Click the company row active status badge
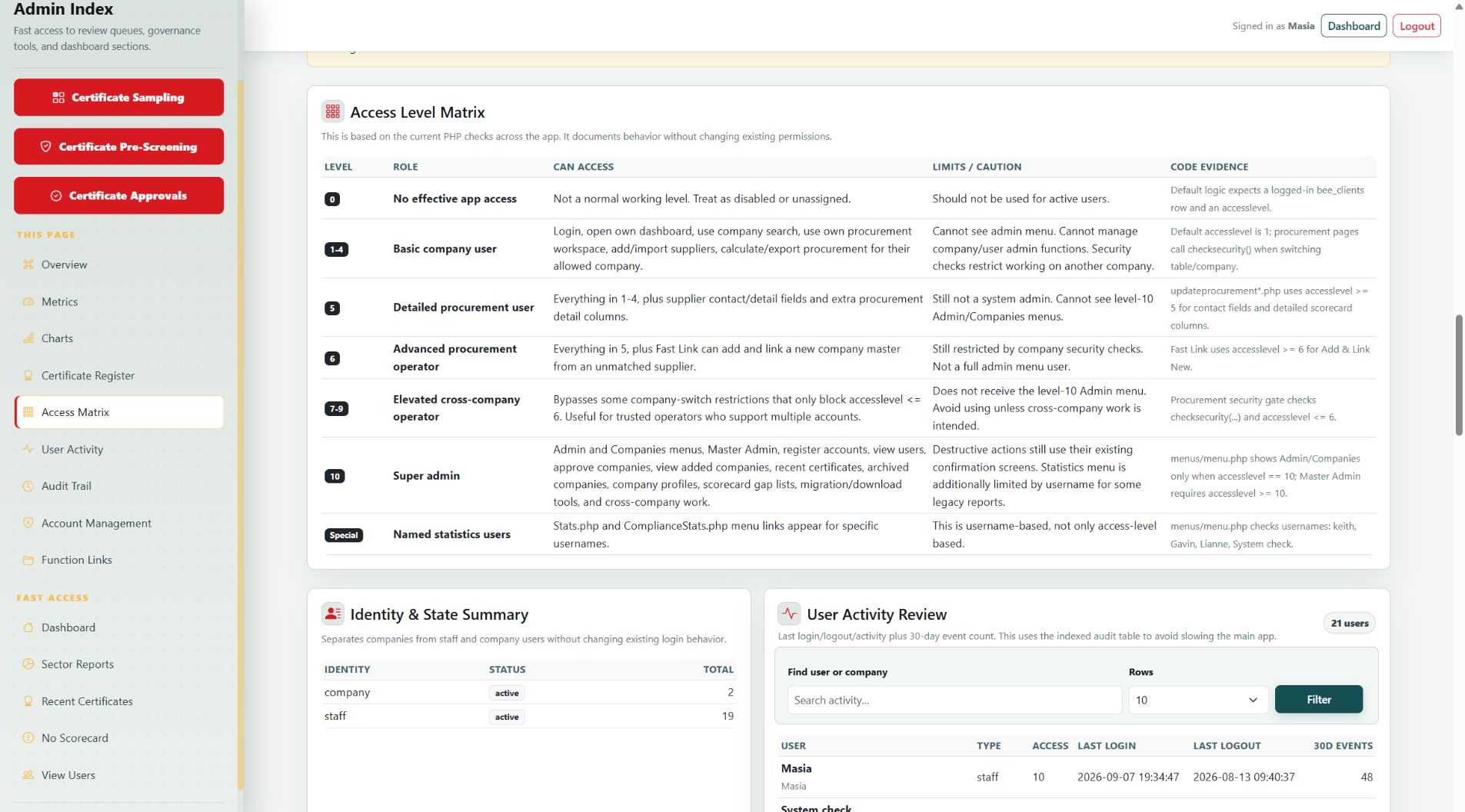Image resolution: width=1465 pixels, height=812 pixels. click(x=507, y=693)
